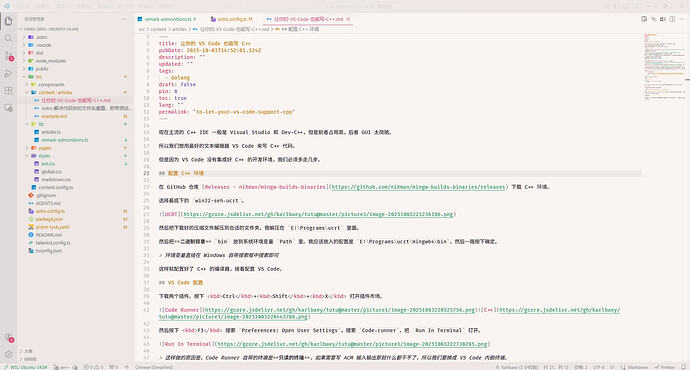Close the 让你的-VS-Code-也能写-C++.md tab

[x=348, y=19]
